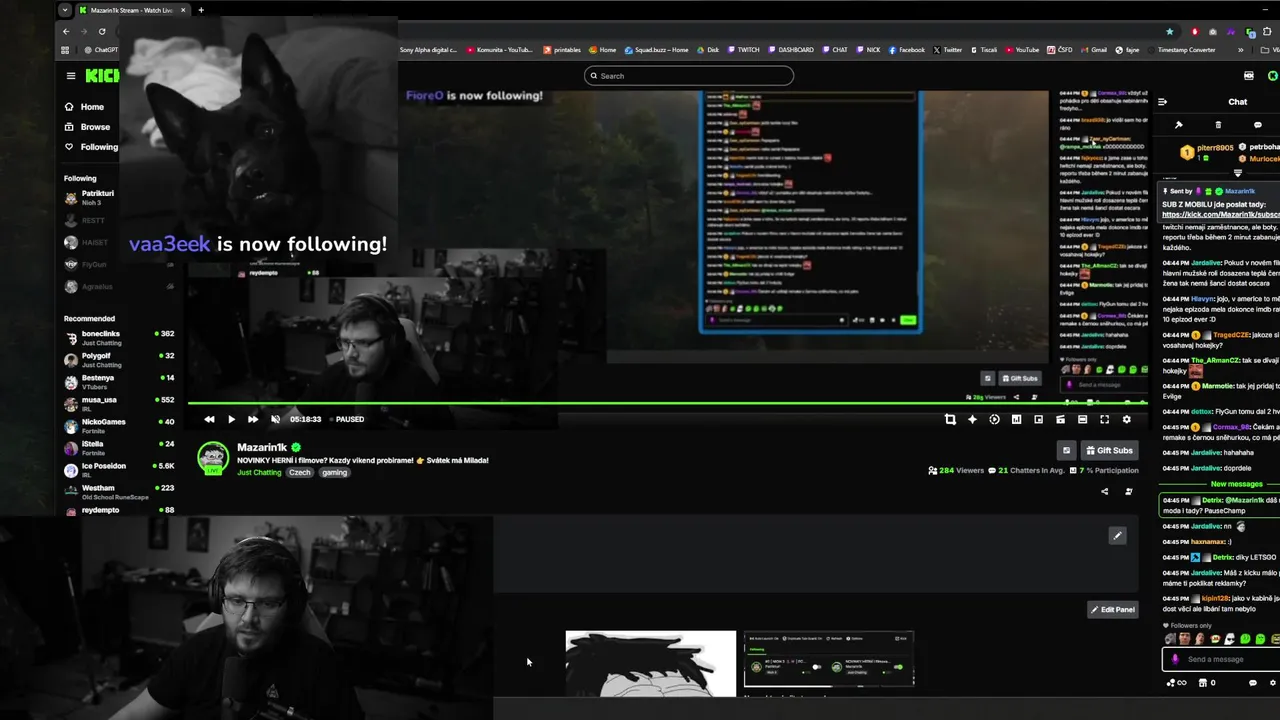Click green Kick profile avatar top right
This screenshot has width=1280, height=720.
click(1272, 76)
